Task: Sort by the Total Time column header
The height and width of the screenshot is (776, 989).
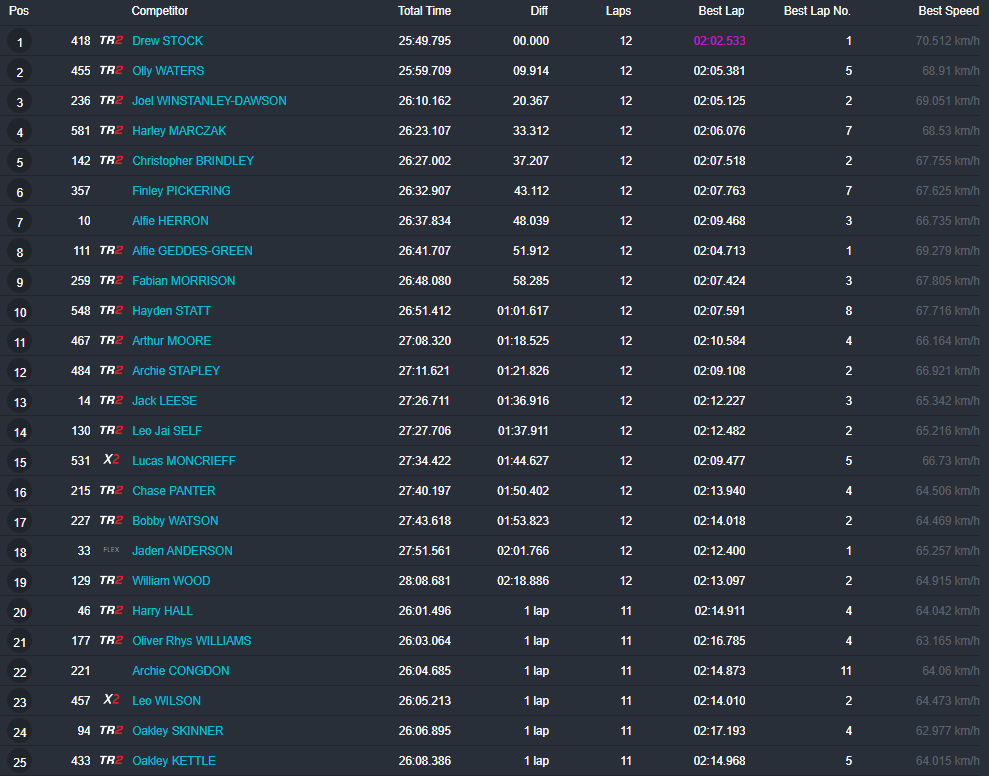Action: (424, 11)
